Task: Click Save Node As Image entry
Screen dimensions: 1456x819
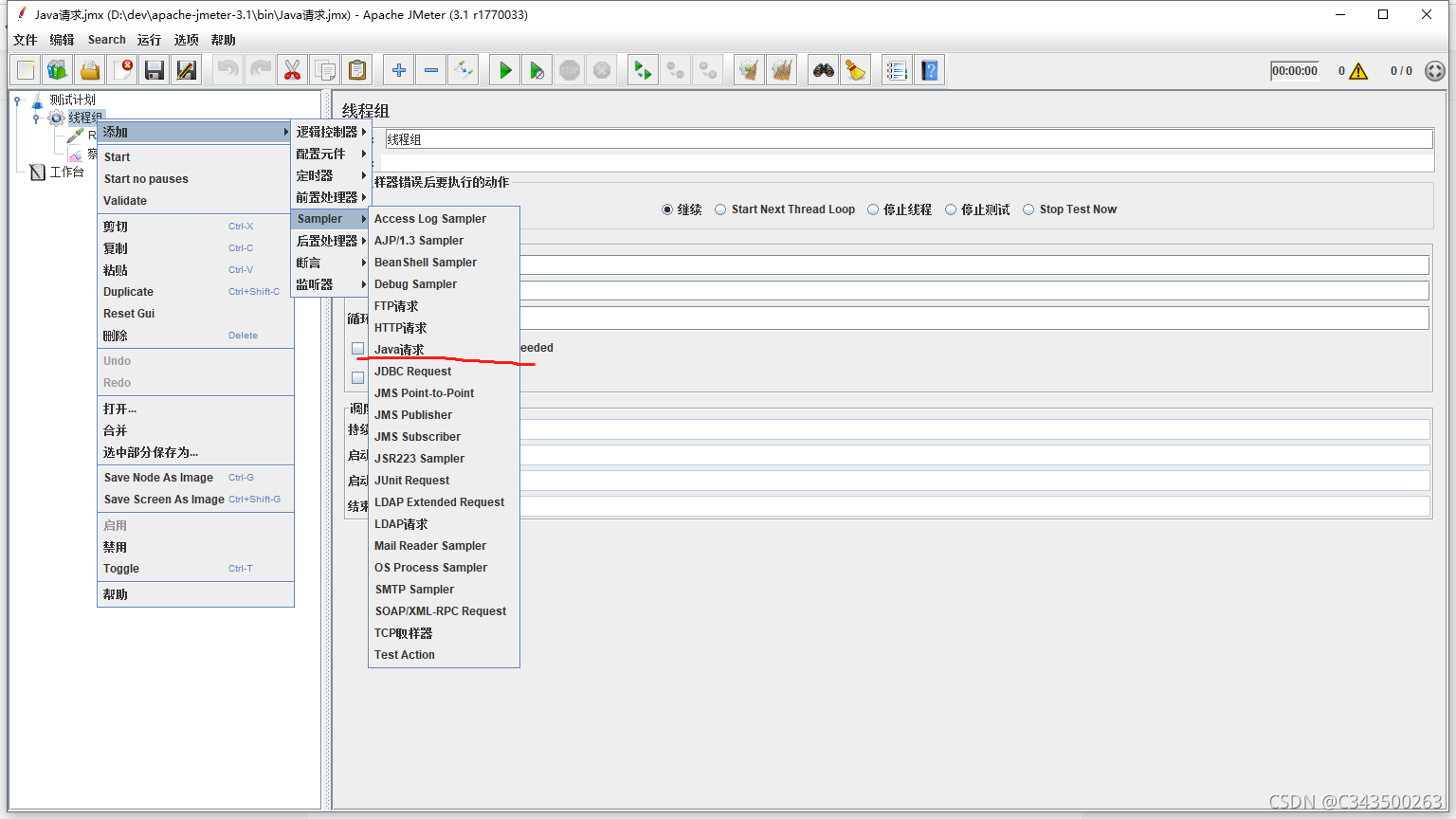Action: 195,478
